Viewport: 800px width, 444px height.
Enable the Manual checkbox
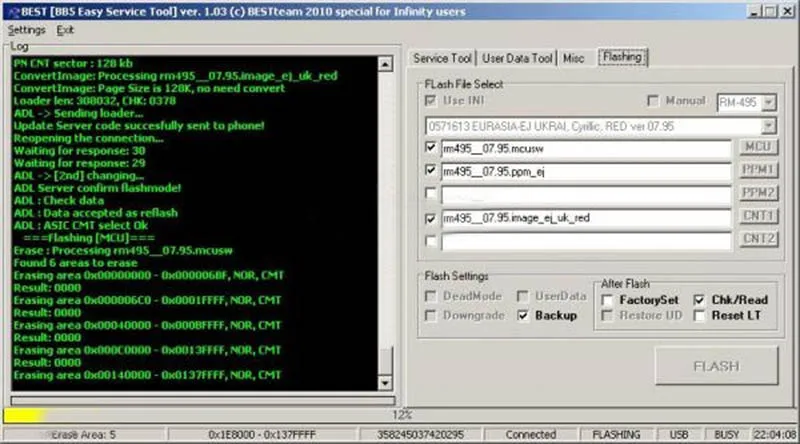click(x=653, y=101)
